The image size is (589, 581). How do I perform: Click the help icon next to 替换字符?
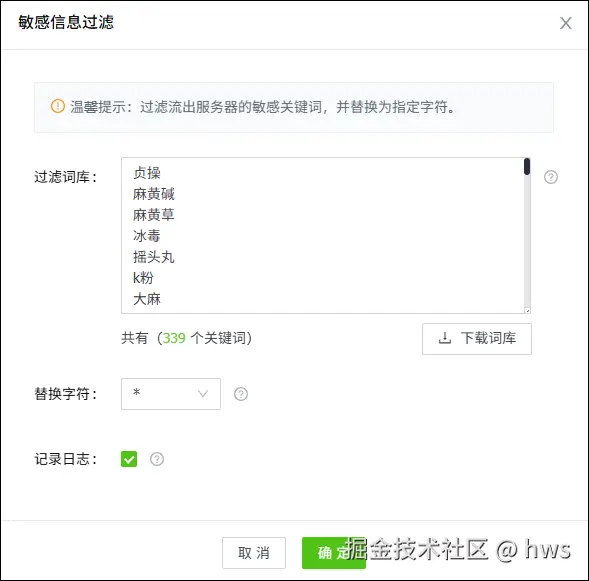(241, 394)
